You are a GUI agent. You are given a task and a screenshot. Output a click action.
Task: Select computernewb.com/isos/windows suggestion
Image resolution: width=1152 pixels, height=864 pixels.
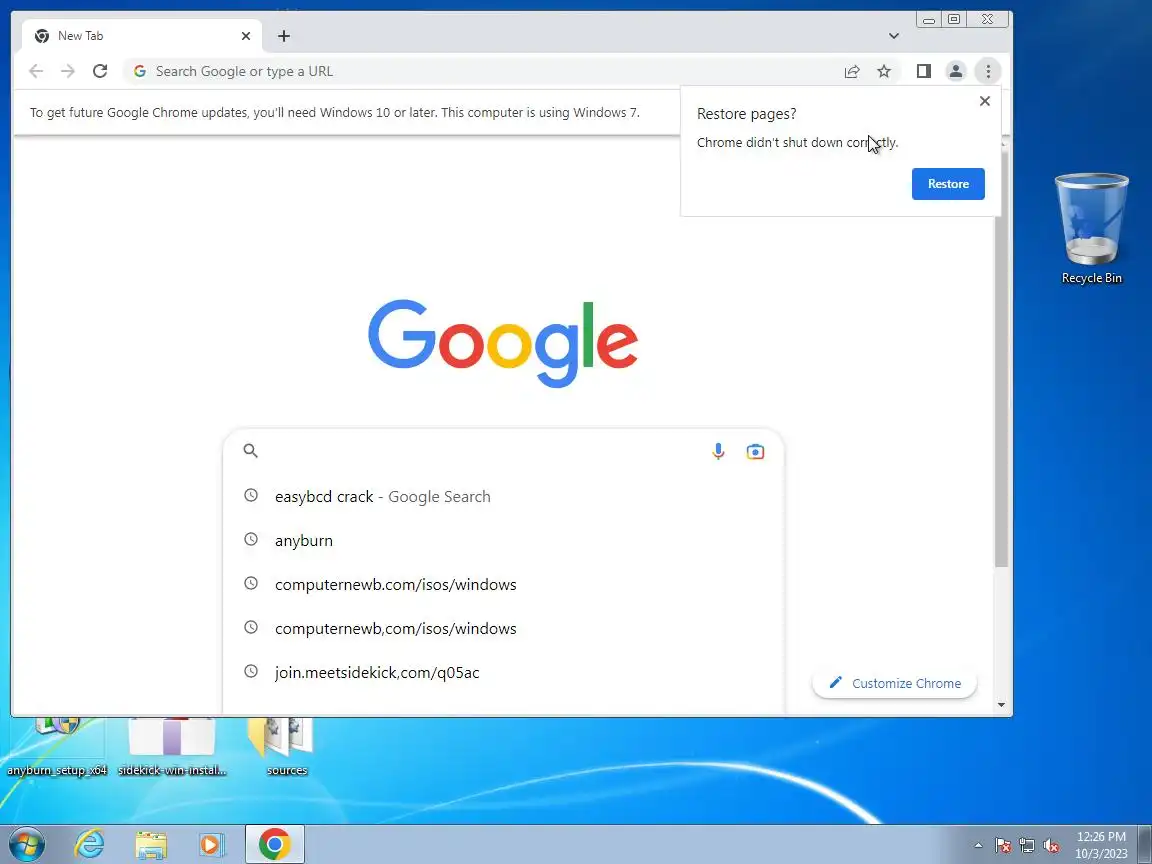click(503, 585)
